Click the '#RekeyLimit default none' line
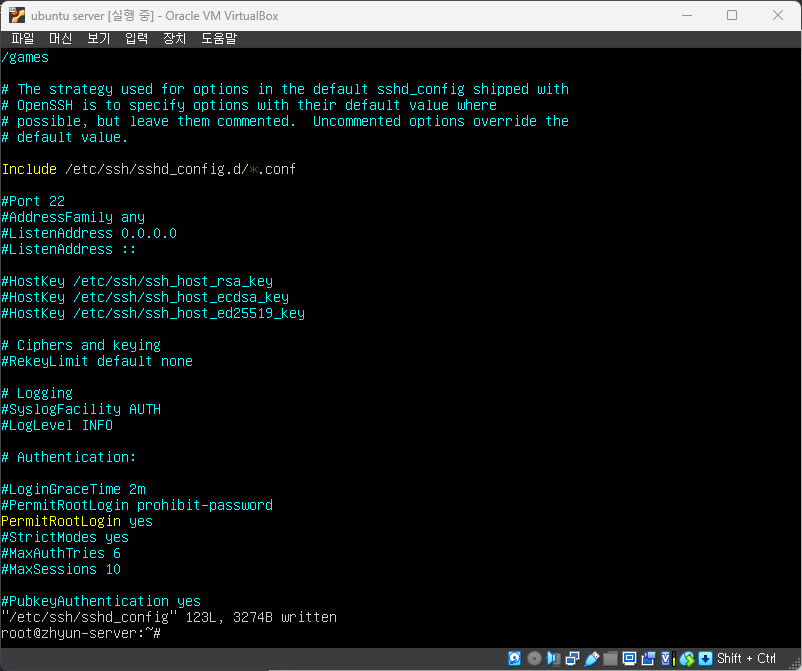Screen dimensions: 802x671 tap(97, 361)
